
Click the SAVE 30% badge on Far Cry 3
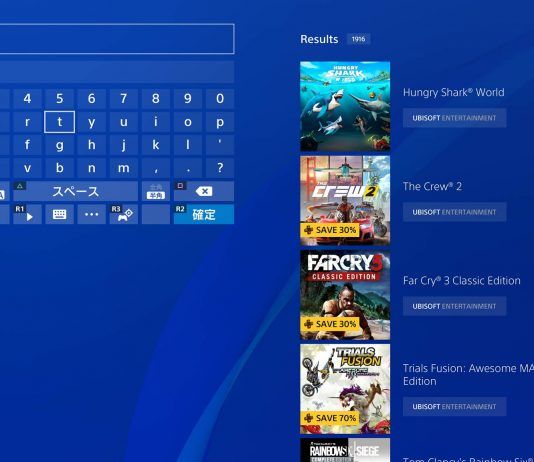[330, 324]
